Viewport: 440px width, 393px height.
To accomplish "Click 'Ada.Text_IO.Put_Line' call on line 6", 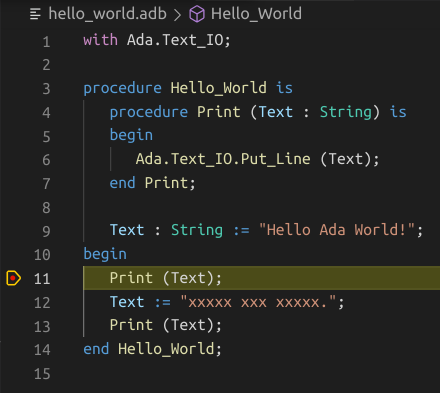I will [x=223, y=159].
